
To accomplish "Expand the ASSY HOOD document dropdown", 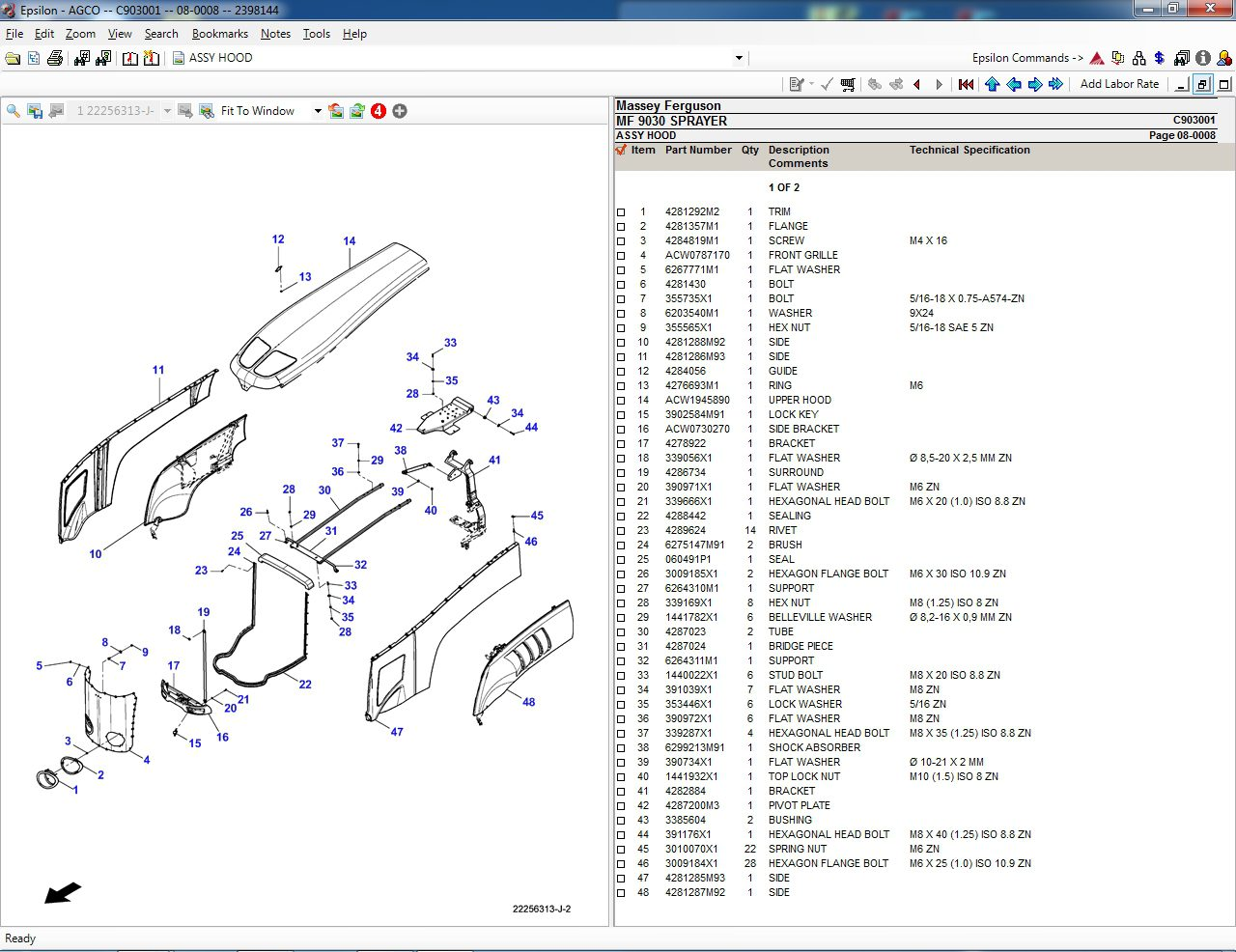I will 739,58.
